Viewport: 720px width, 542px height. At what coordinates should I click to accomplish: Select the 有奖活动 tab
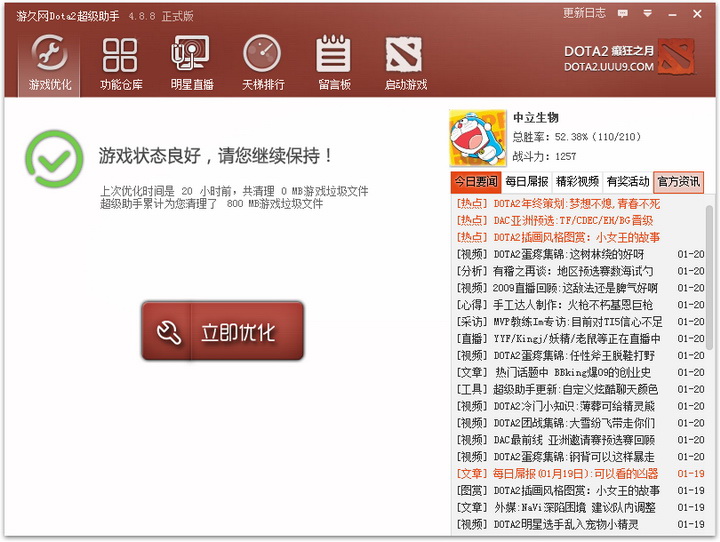click(x=627, y=182)
